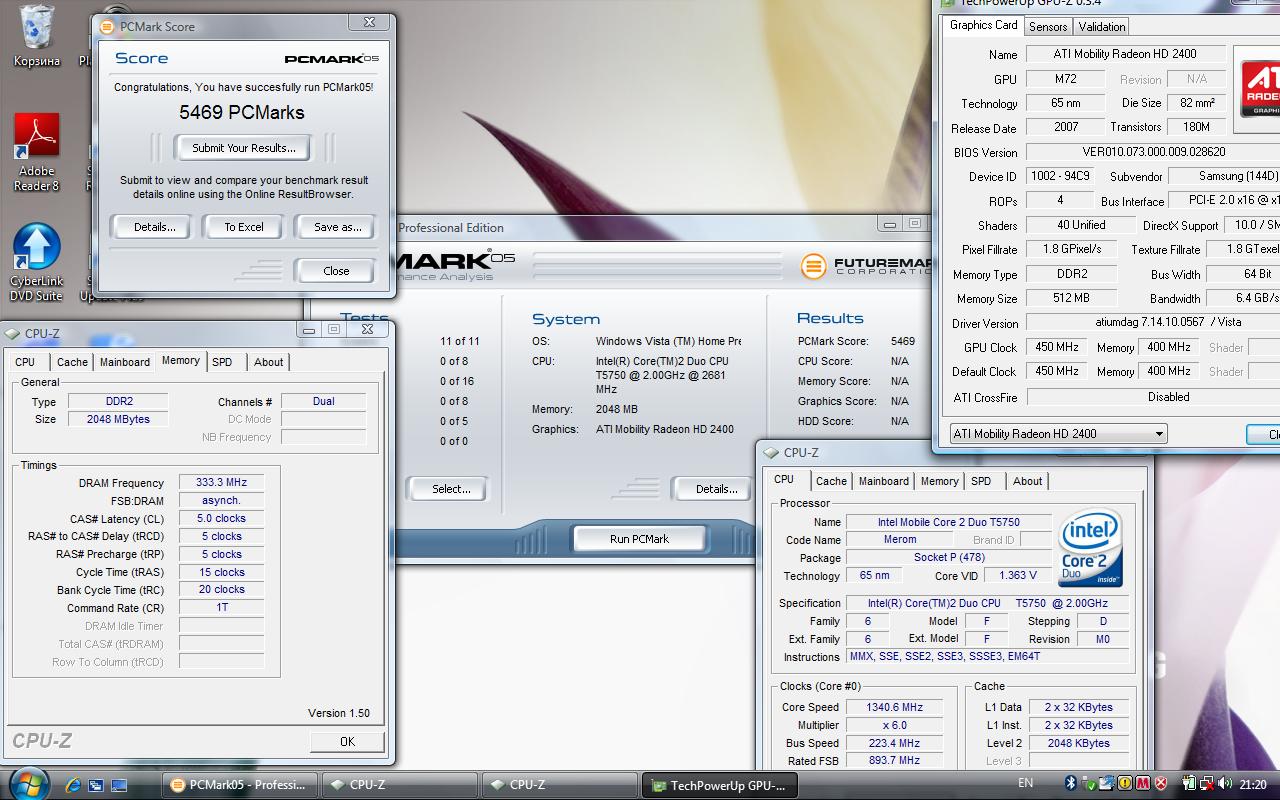Click the Driver Version atiumdag field in GPU-Z
Viewport: 1280px width, 800px height.
pyautogui.click(x=1153, y=323)
